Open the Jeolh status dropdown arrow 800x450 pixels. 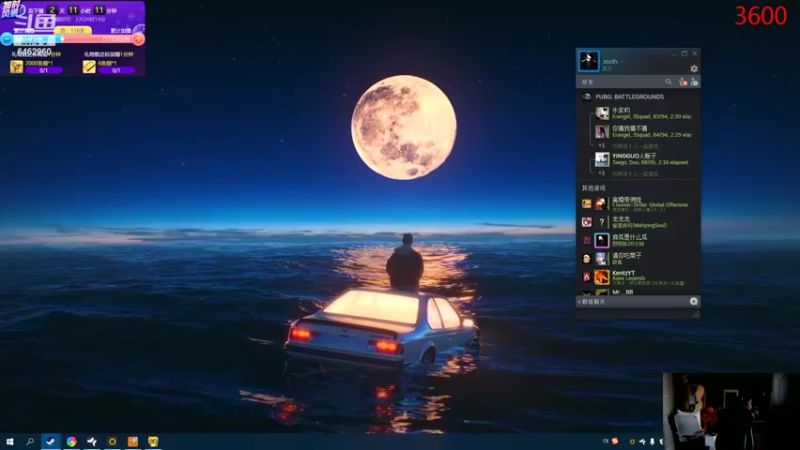(622, 62)
